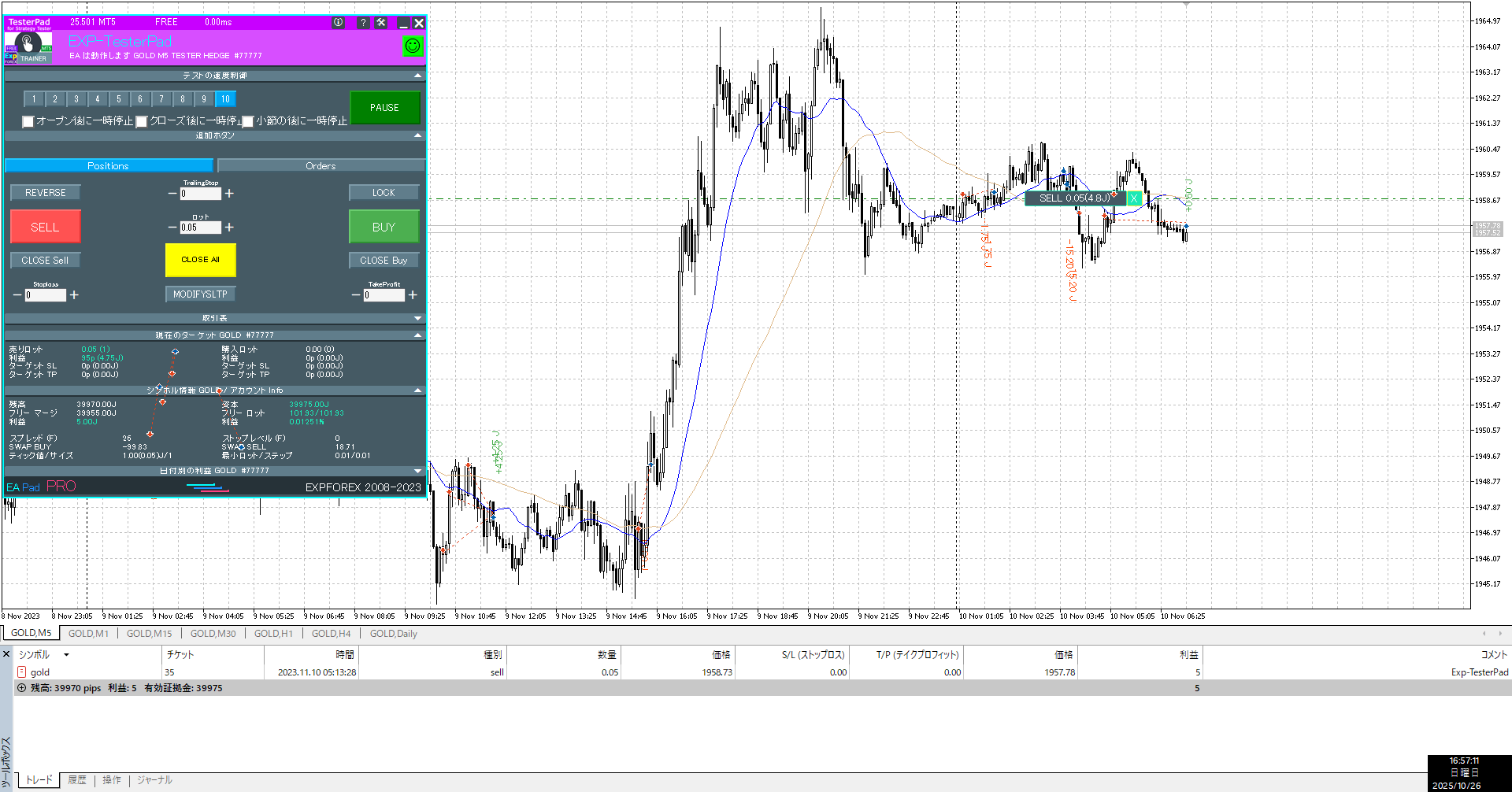Click the green smiley face icon
Viewport: 1512px width, 792px height.
412,46
